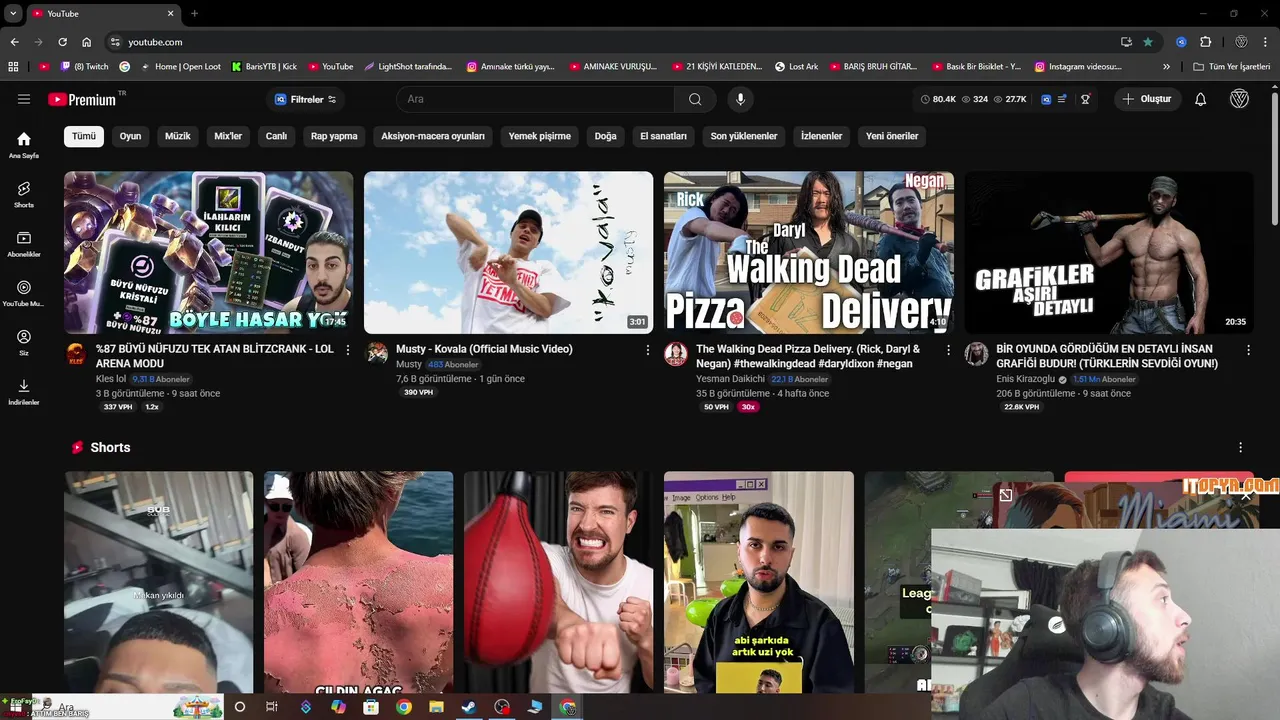Screen dimensions: 1280x720
Task: Open the Lost Ark bookmark
Action: pyautogui.click(x=797, y=67)
